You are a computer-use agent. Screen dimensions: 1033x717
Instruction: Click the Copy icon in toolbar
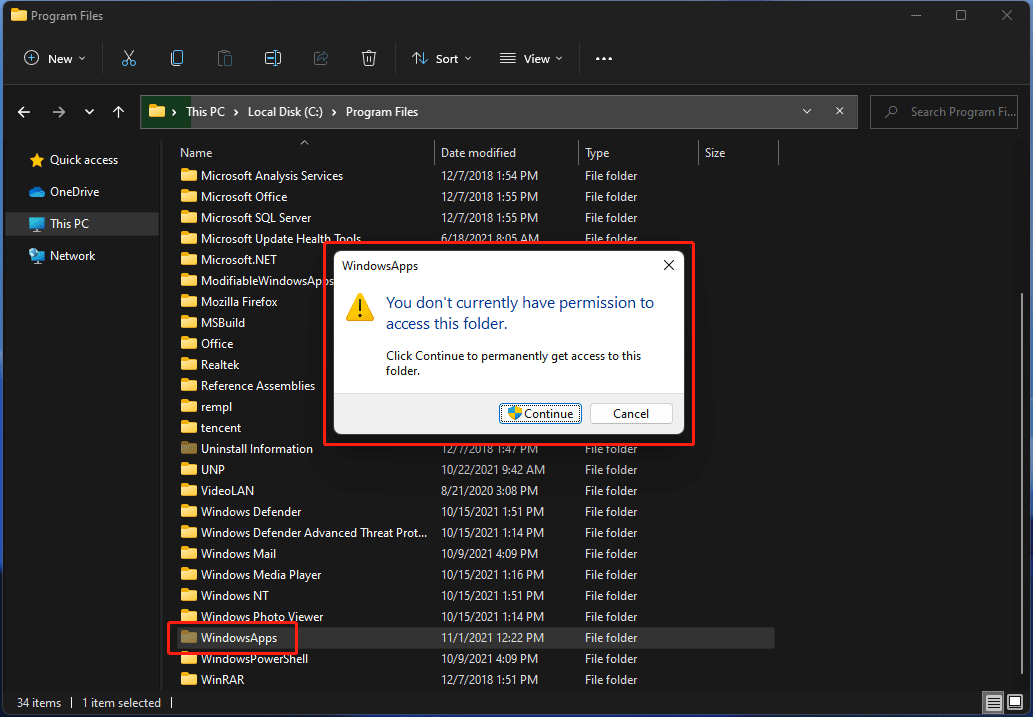pos(177,59)
